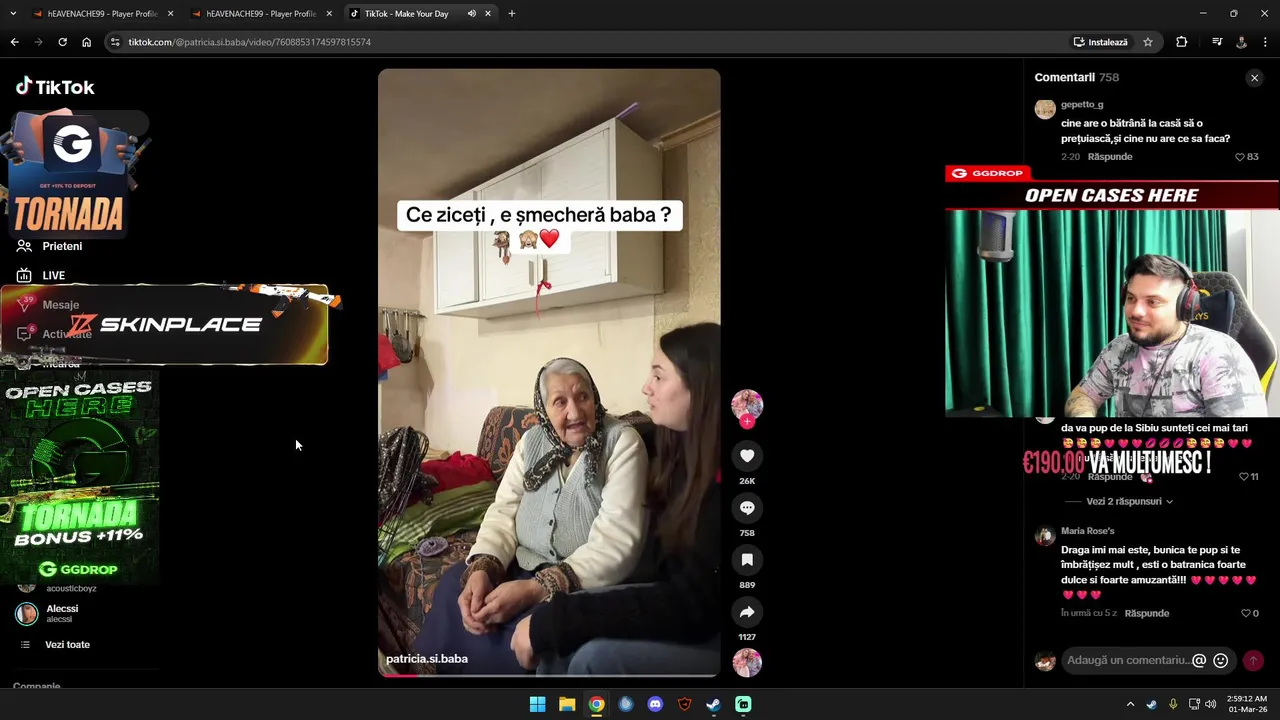Reload the current page
Image resolution: width=1280 pixels, height=720 pixels.
point(62,42)
